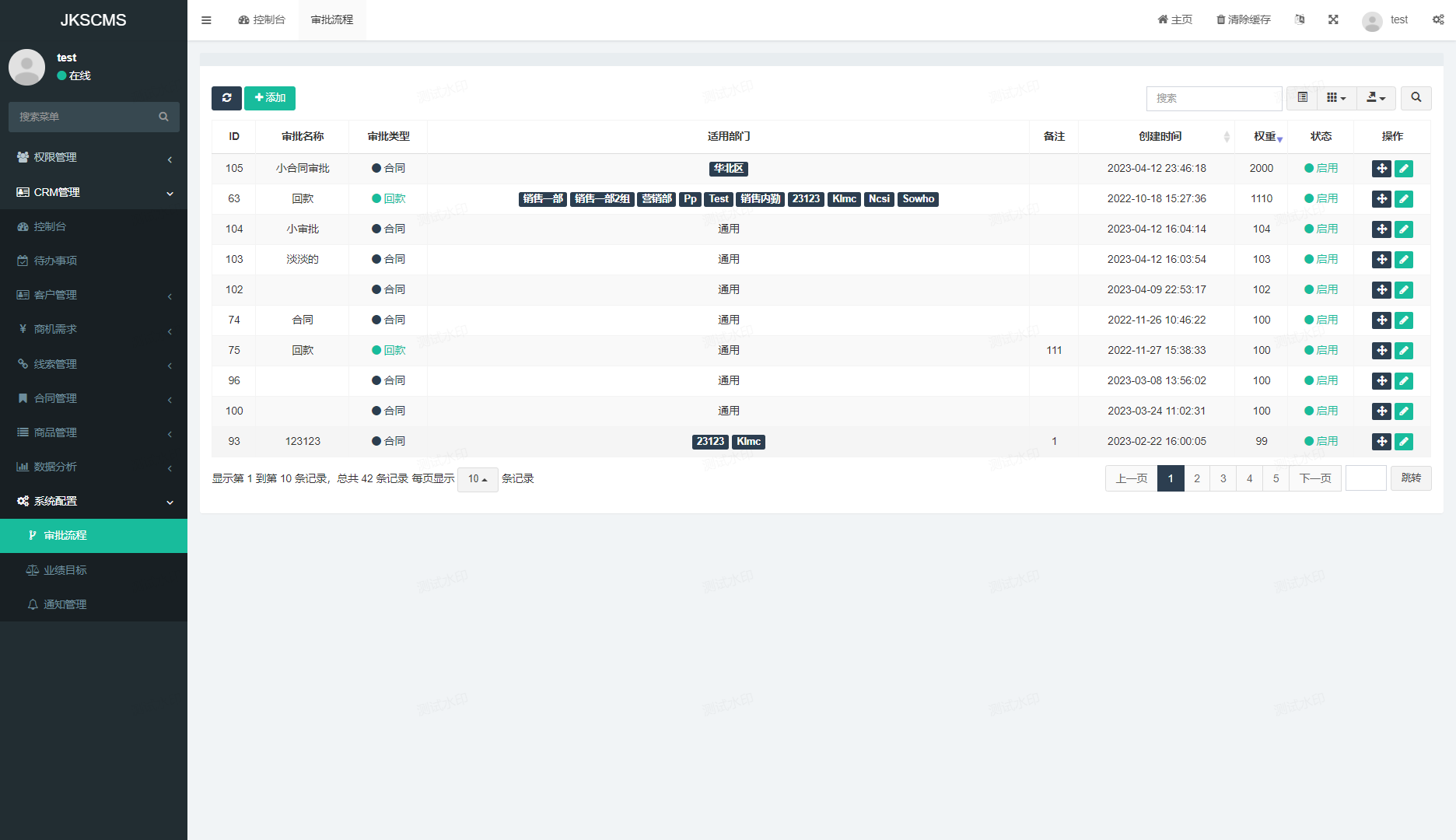Go to 主页 home link
This screenshot has width=1456, height=840.
pyautogui.click(x=1175, y=20)
